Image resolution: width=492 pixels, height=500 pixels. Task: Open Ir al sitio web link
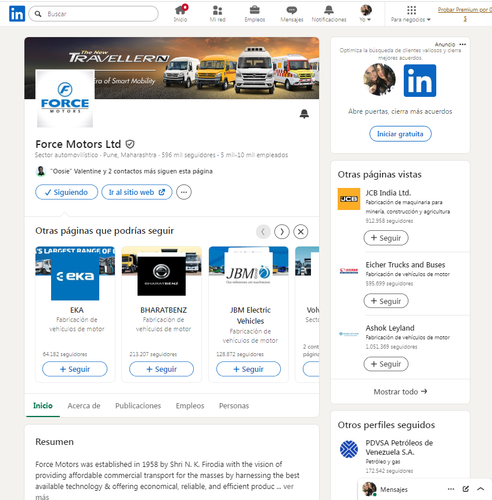click(x=137, y=192)
